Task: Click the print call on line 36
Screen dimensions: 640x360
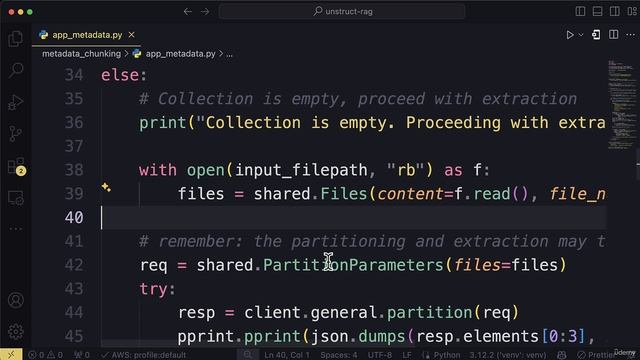Action: (x=162, y=123)
